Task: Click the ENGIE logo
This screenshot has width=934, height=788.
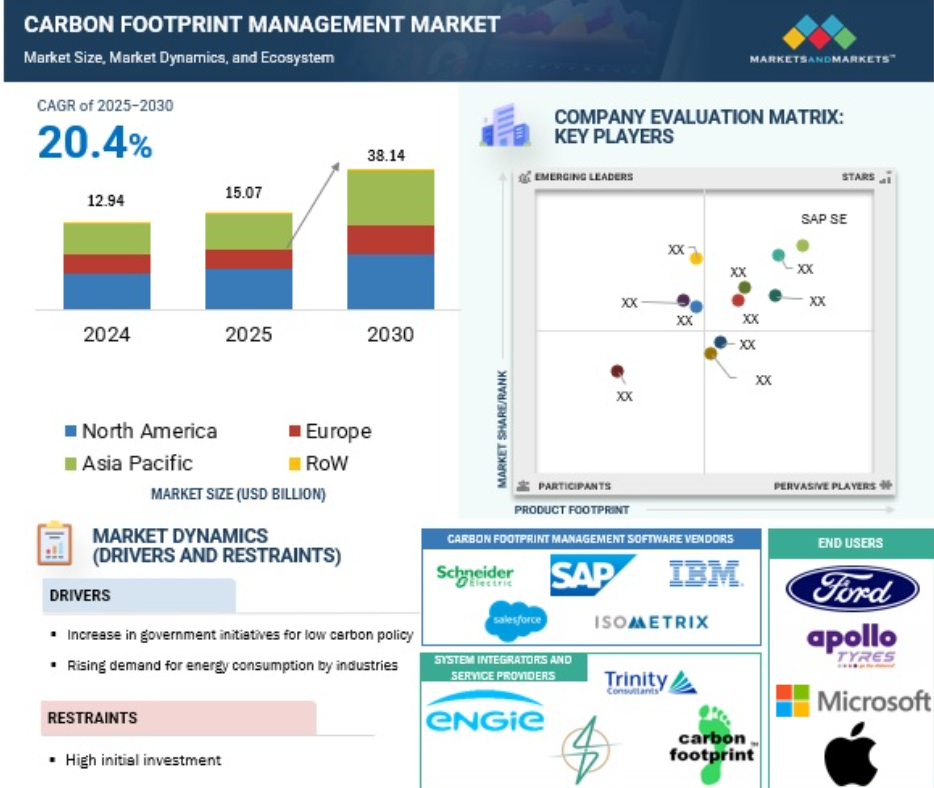Action: (485, 712)
